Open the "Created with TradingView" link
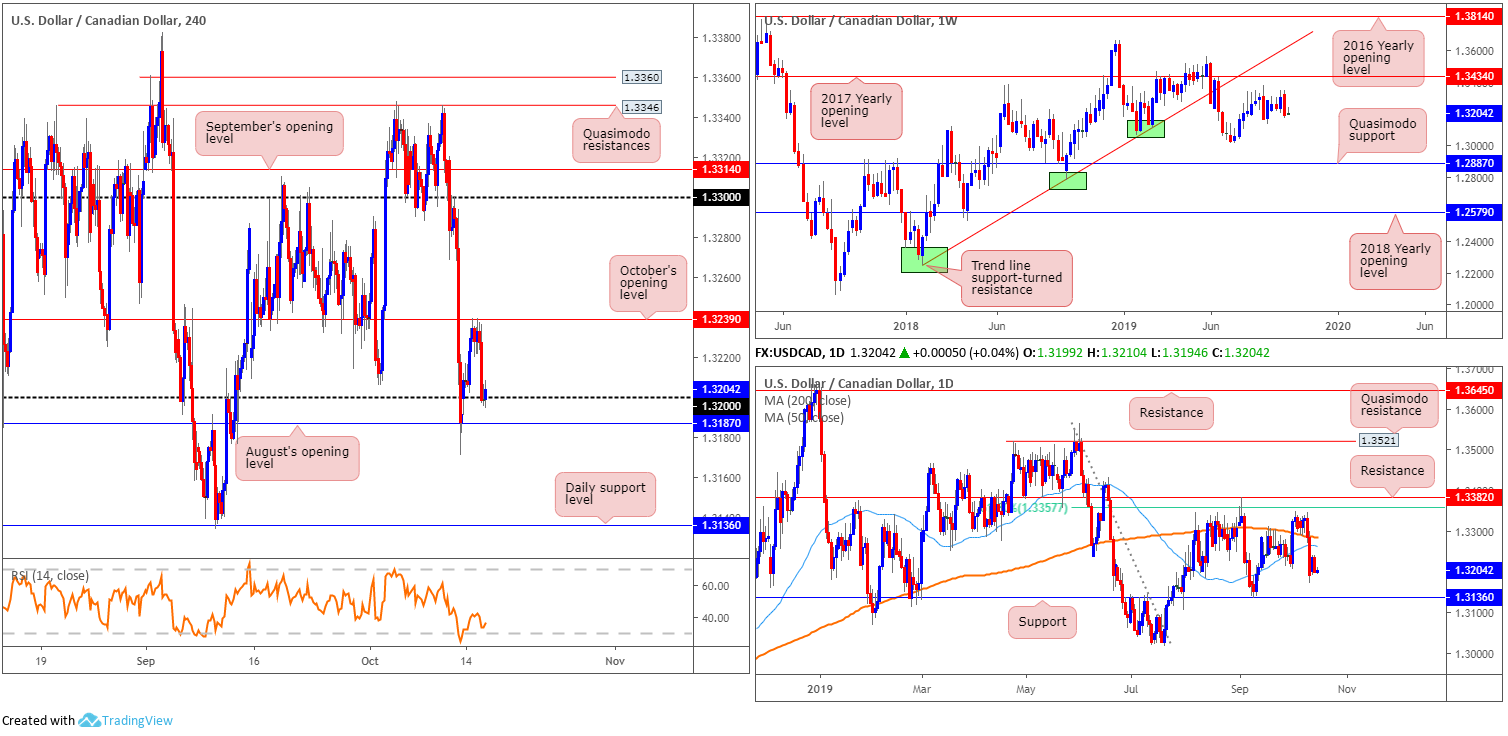1508x736 pixels. coord(87,720)
